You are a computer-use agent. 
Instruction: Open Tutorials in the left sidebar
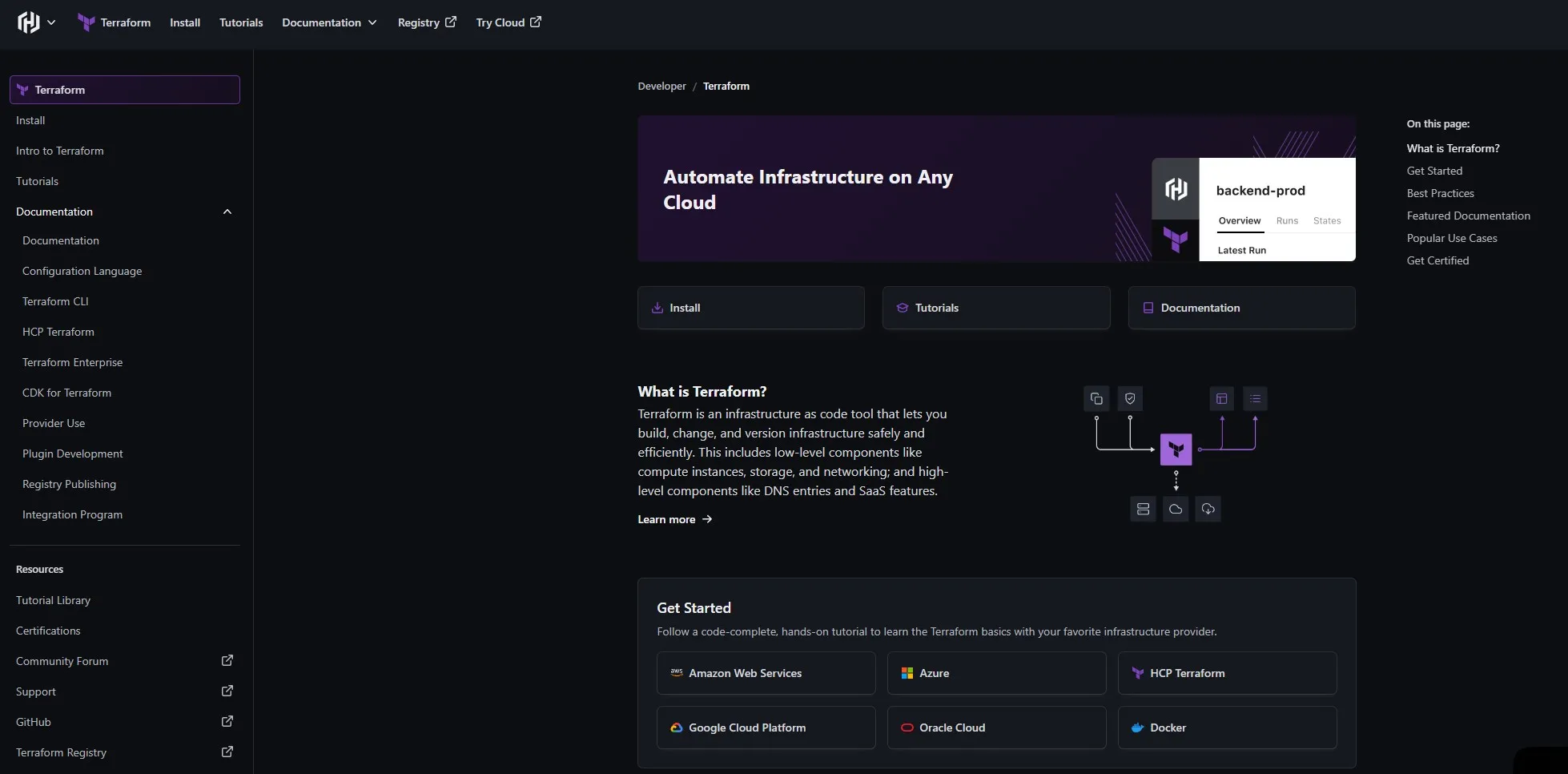click(37, 181)
